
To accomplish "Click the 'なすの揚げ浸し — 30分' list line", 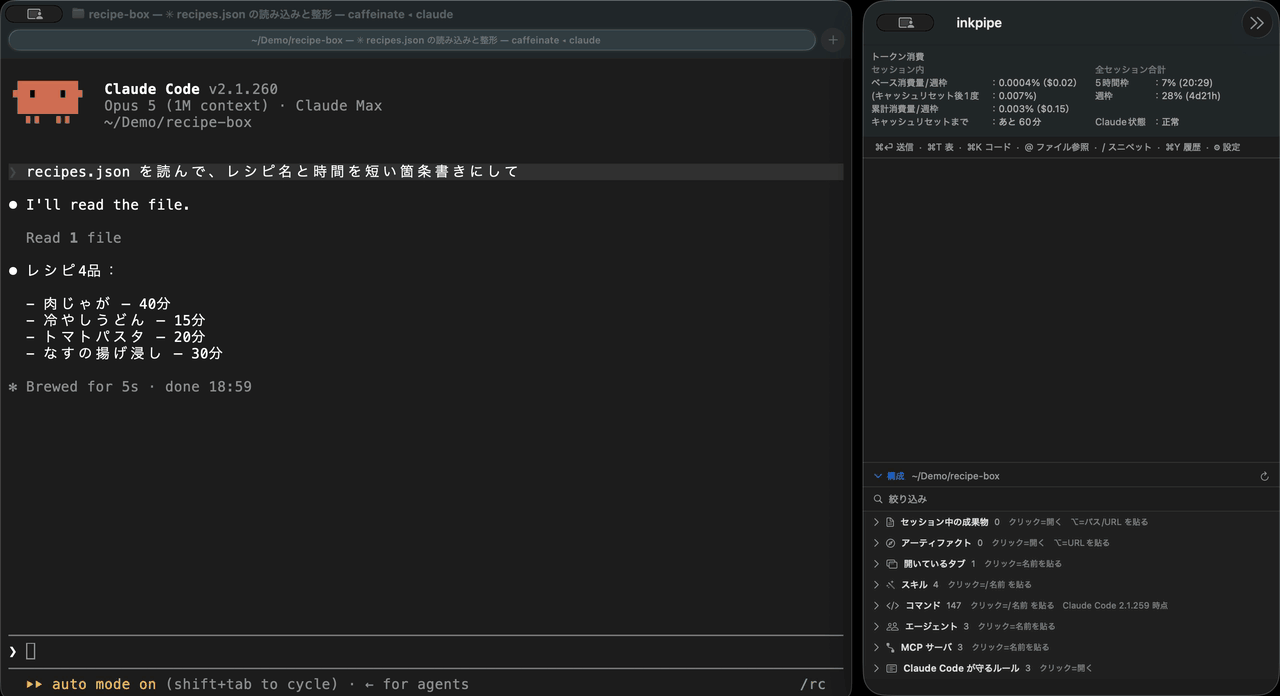I will (124, 354).
